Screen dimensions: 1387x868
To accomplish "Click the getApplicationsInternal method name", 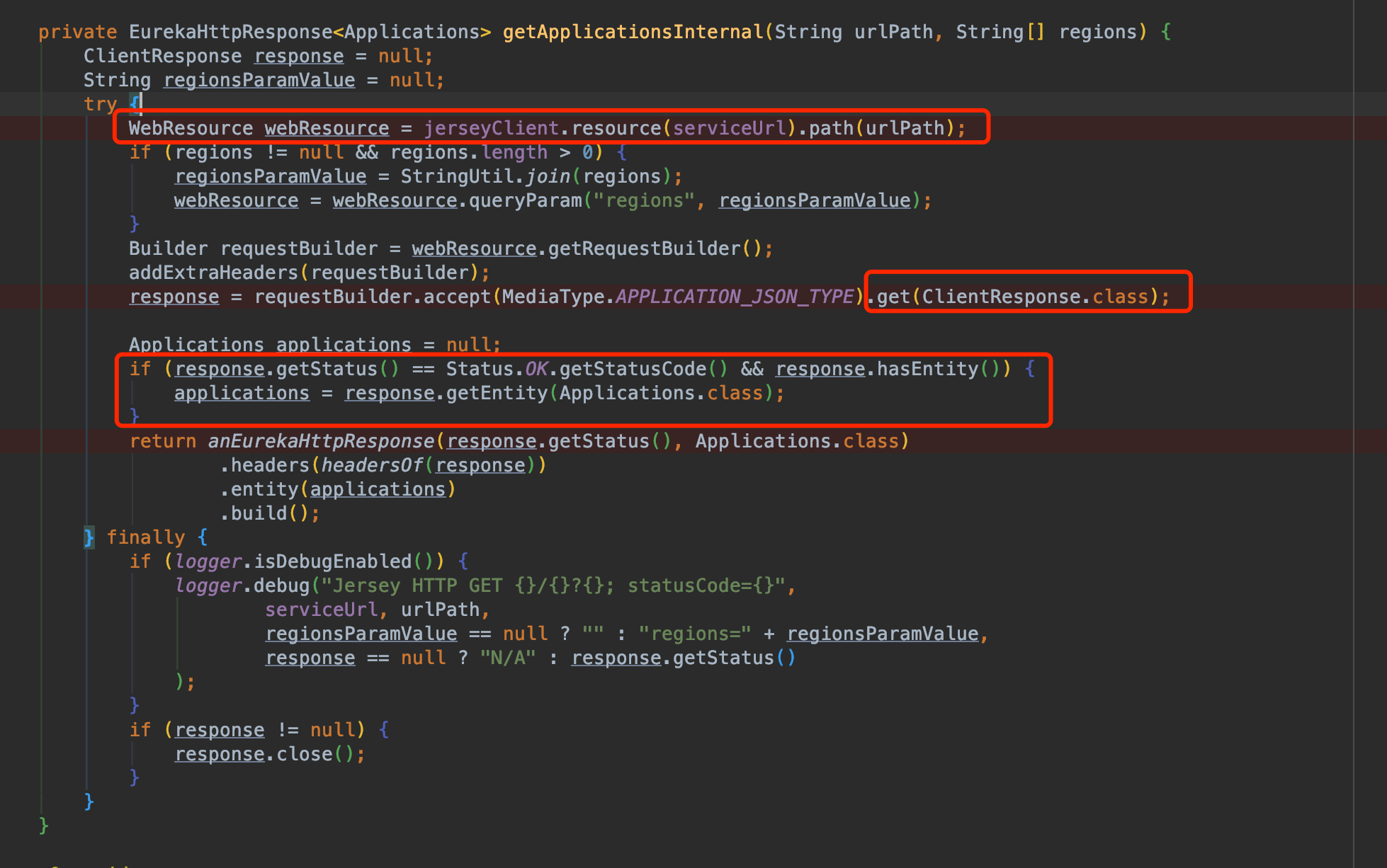I will pyautogui.click(x=633, y=32).
